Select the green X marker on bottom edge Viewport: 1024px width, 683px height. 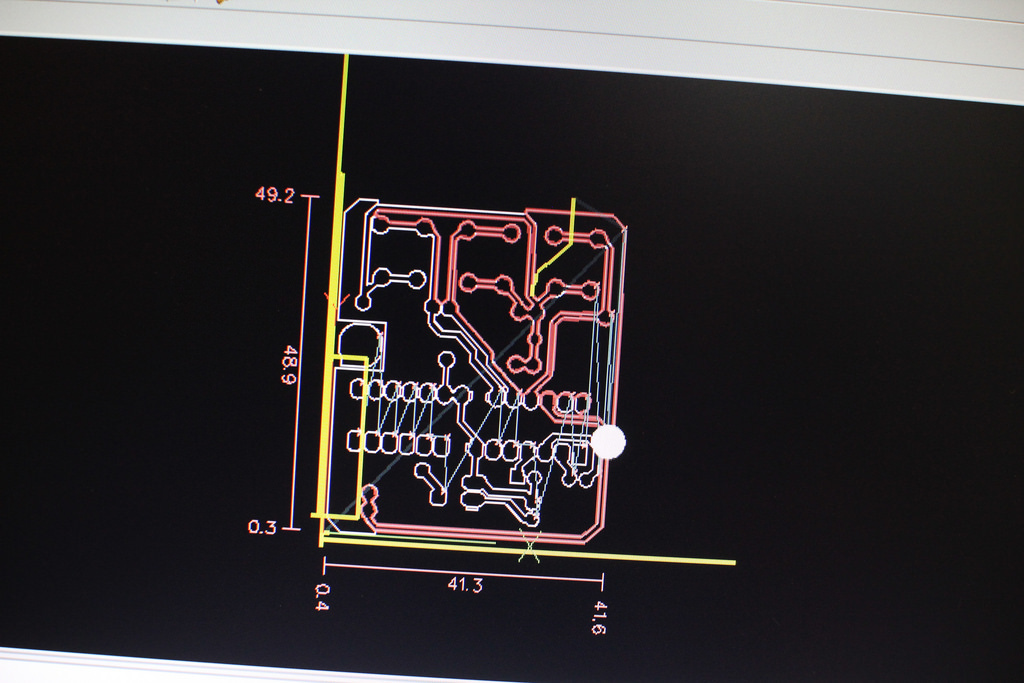coord(530,546)
